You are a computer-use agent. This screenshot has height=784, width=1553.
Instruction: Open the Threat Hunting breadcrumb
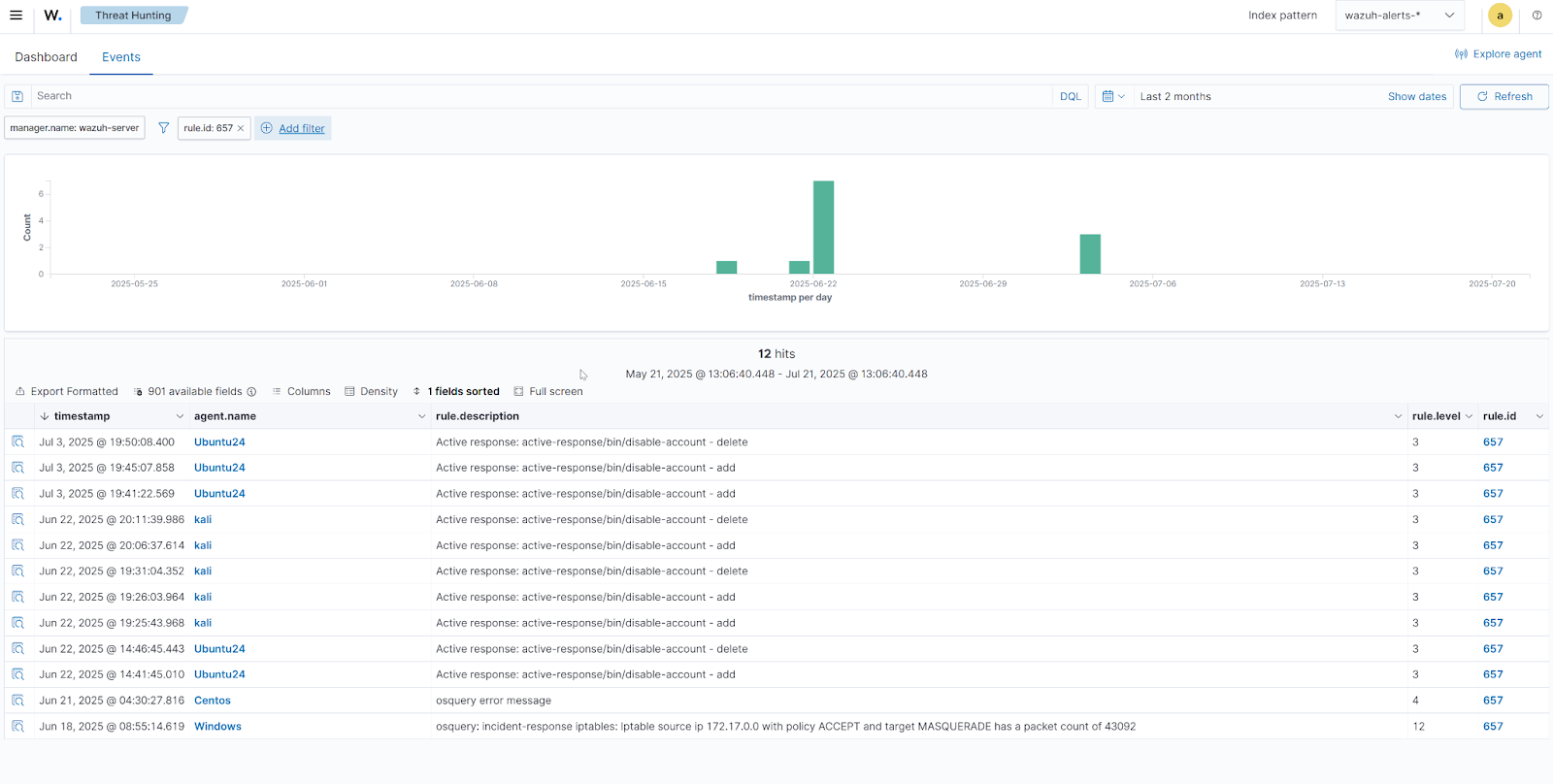(133, 16)
